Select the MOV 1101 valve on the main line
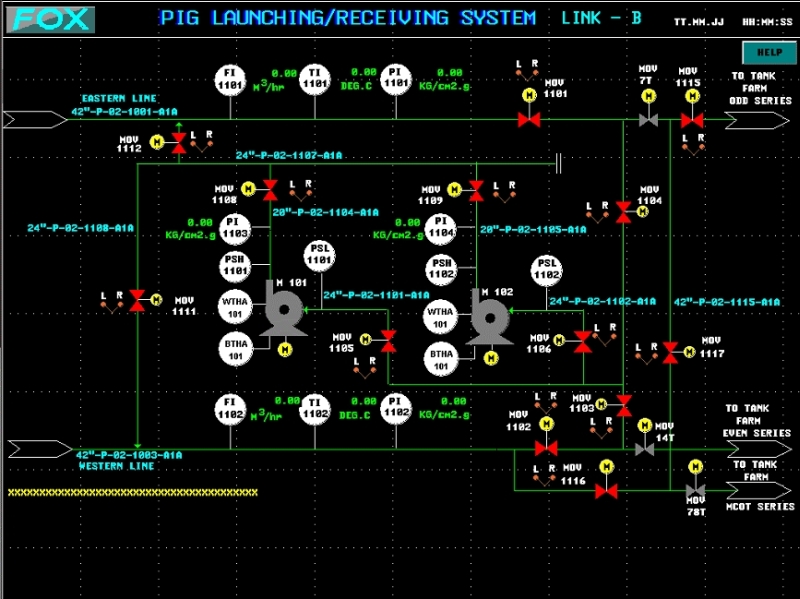The image size is (800, 599). click(529, 120)
